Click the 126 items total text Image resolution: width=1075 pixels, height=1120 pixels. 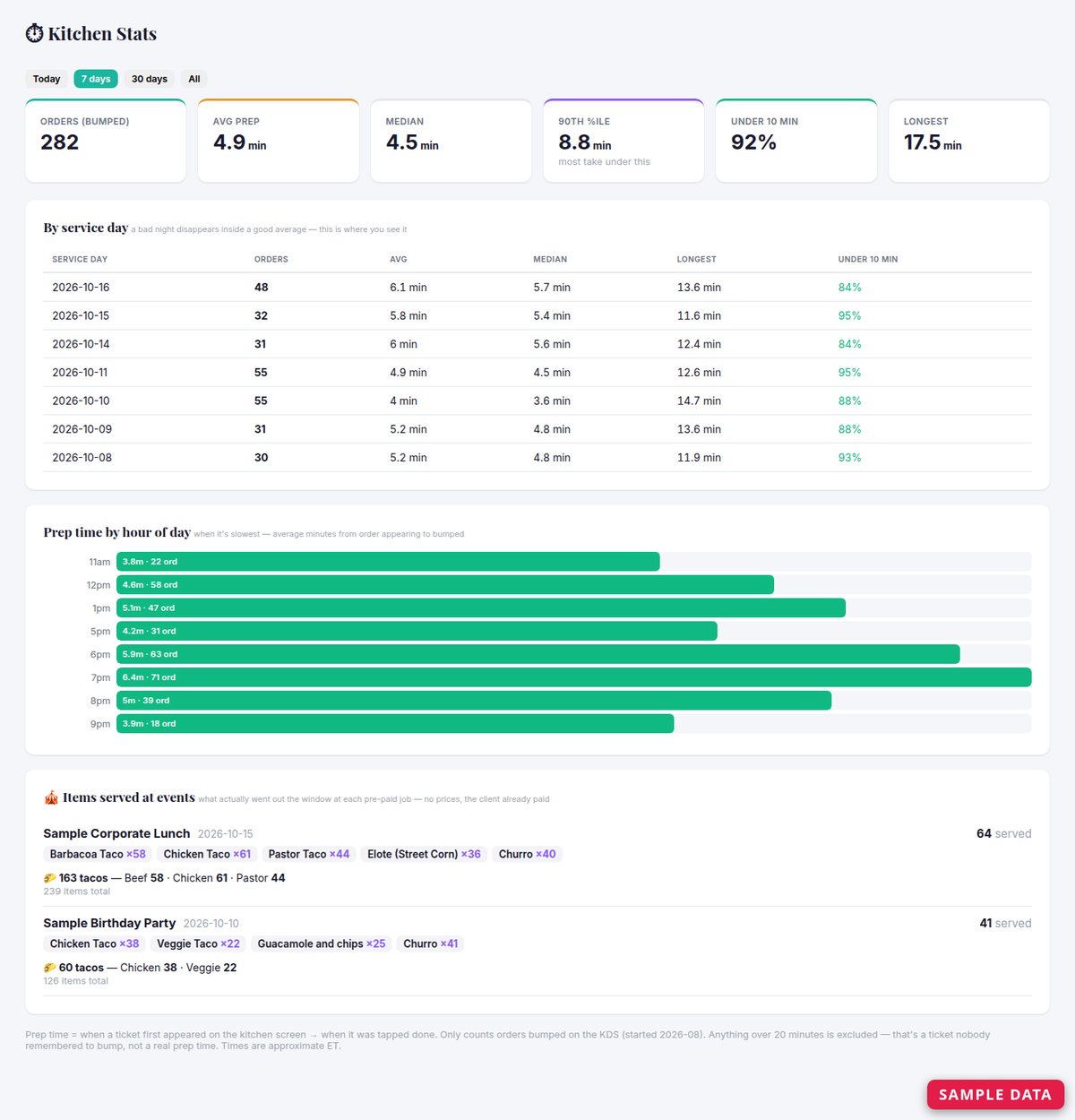point(76,981)
